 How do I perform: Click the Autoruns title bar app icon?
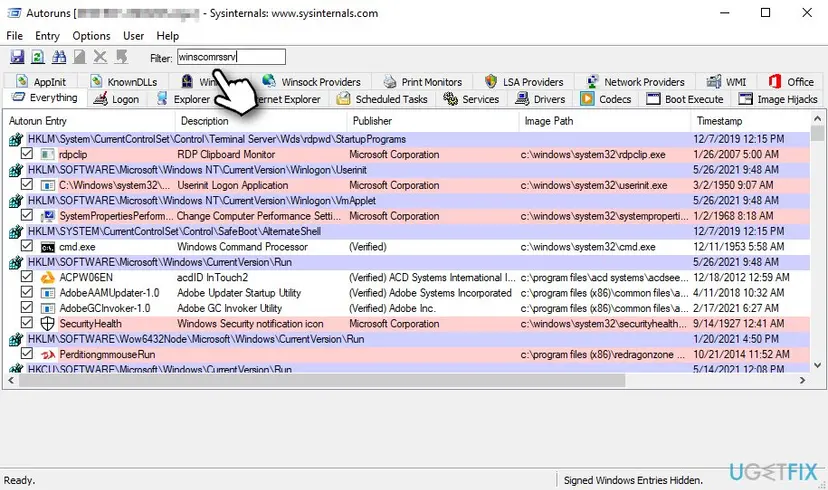point(14,13)
